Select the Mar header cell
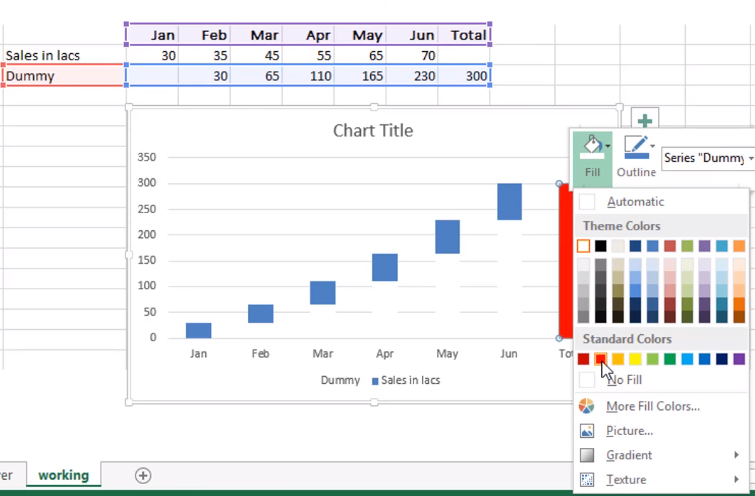This screenshot has width=755, height=496. point(256,35)
